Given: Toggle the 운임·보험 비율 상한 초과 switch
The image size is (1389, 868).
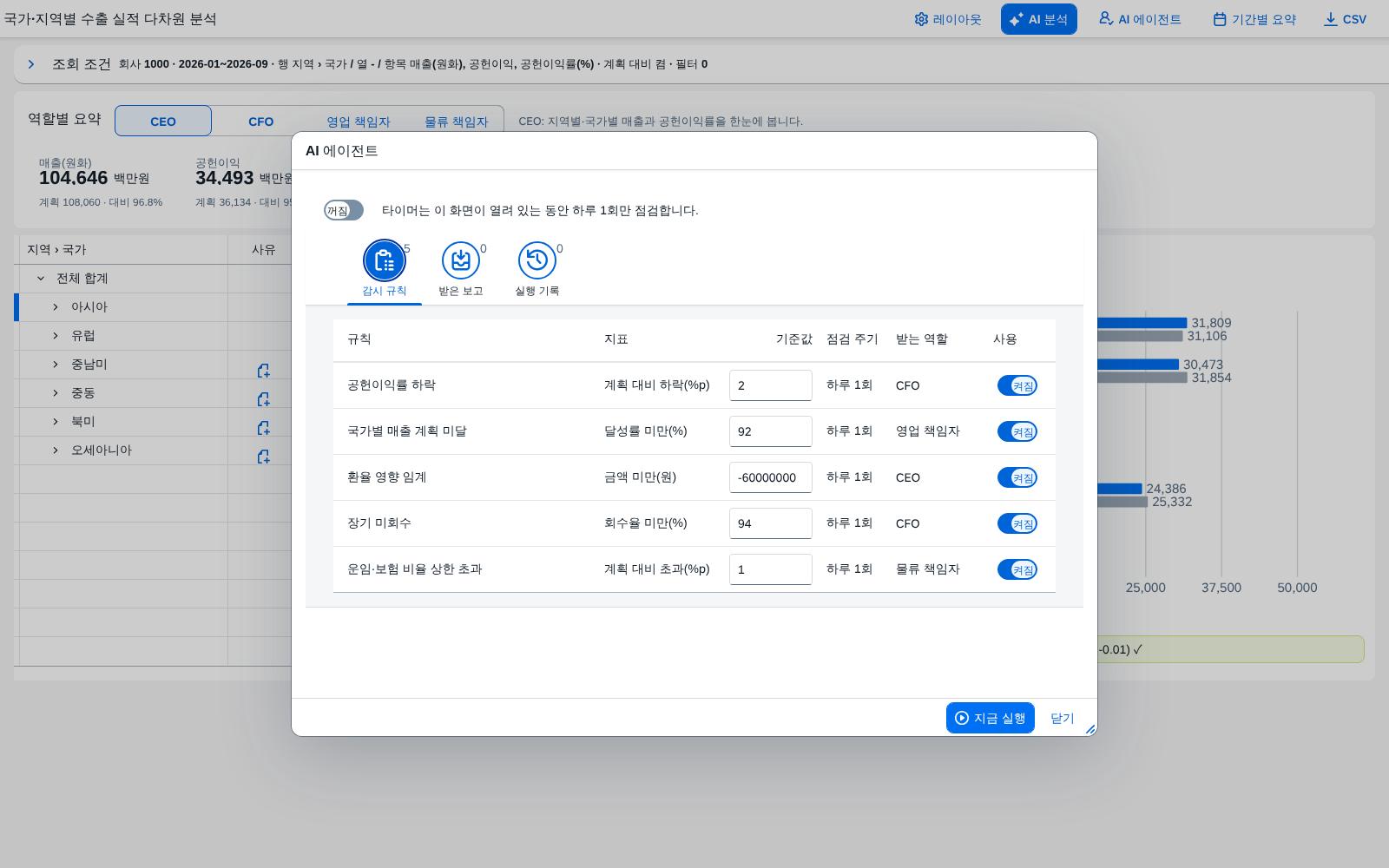Looking at the screenshot, I should (1017, 569).
